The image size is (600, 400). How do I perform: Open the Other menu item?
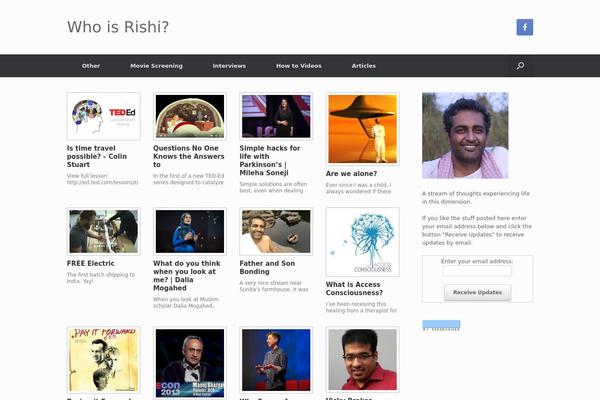91,66
